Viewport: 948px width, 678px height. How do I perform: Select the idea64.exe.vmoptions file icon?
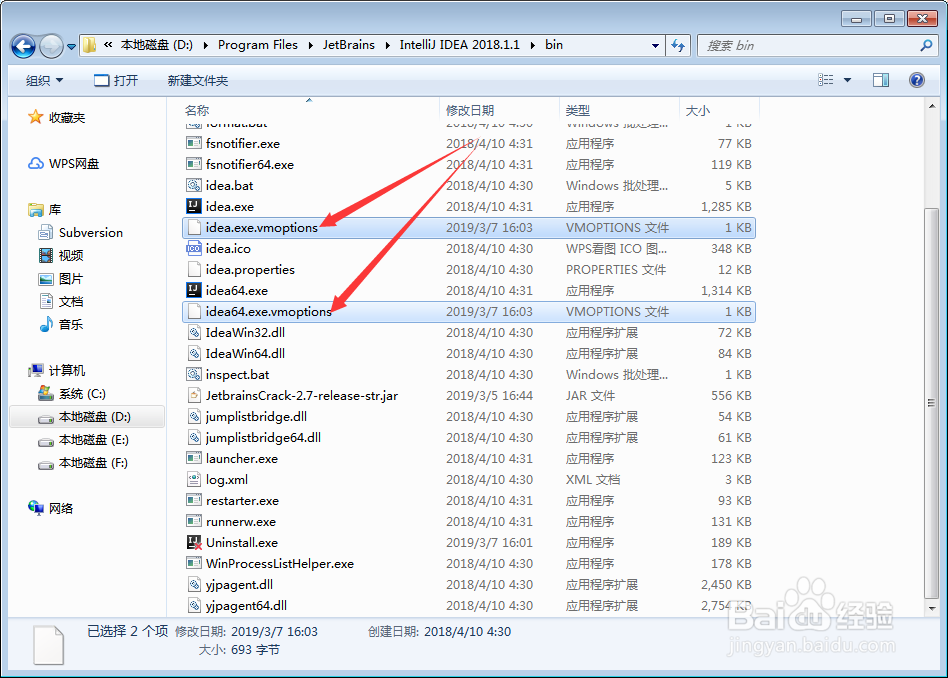[x=193, y=311]
